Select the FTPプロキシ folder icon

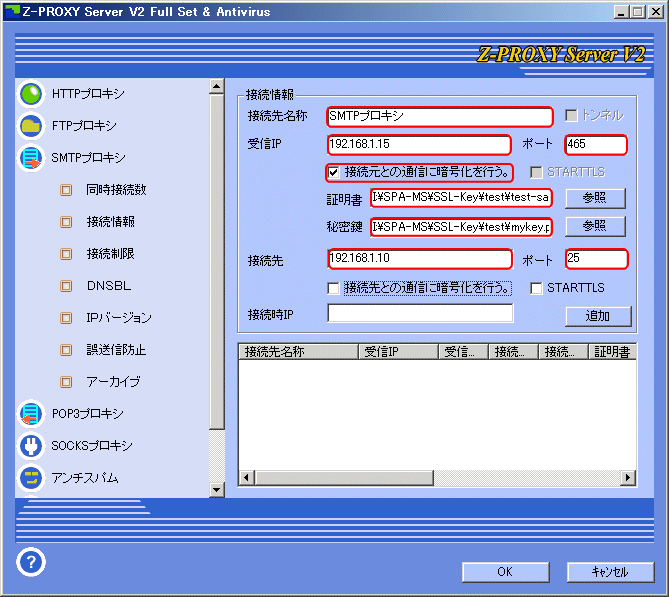[31, 126]
